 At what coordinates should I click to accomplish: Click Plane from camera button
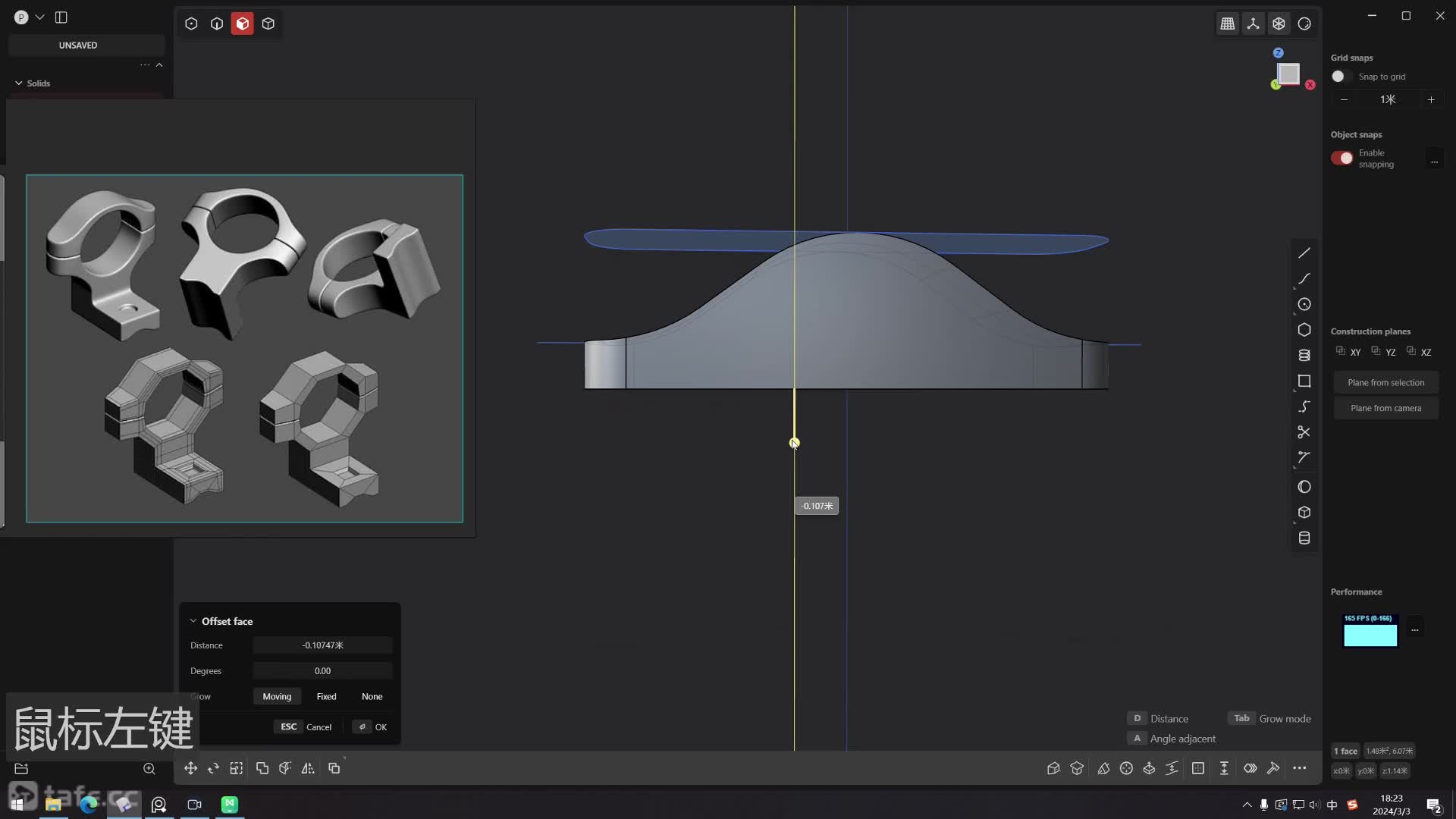(1386, 409)
